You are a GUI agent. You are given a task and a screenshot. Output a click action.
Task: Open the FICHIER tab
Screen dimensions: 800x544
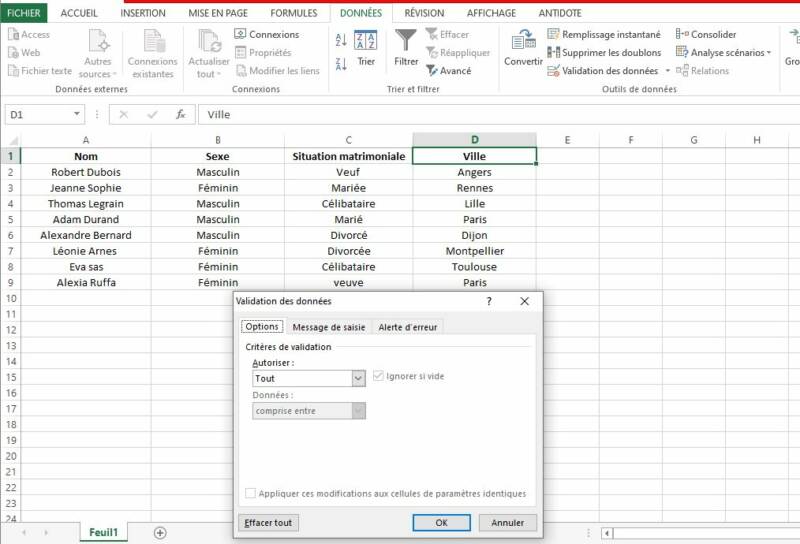[23, 13]
